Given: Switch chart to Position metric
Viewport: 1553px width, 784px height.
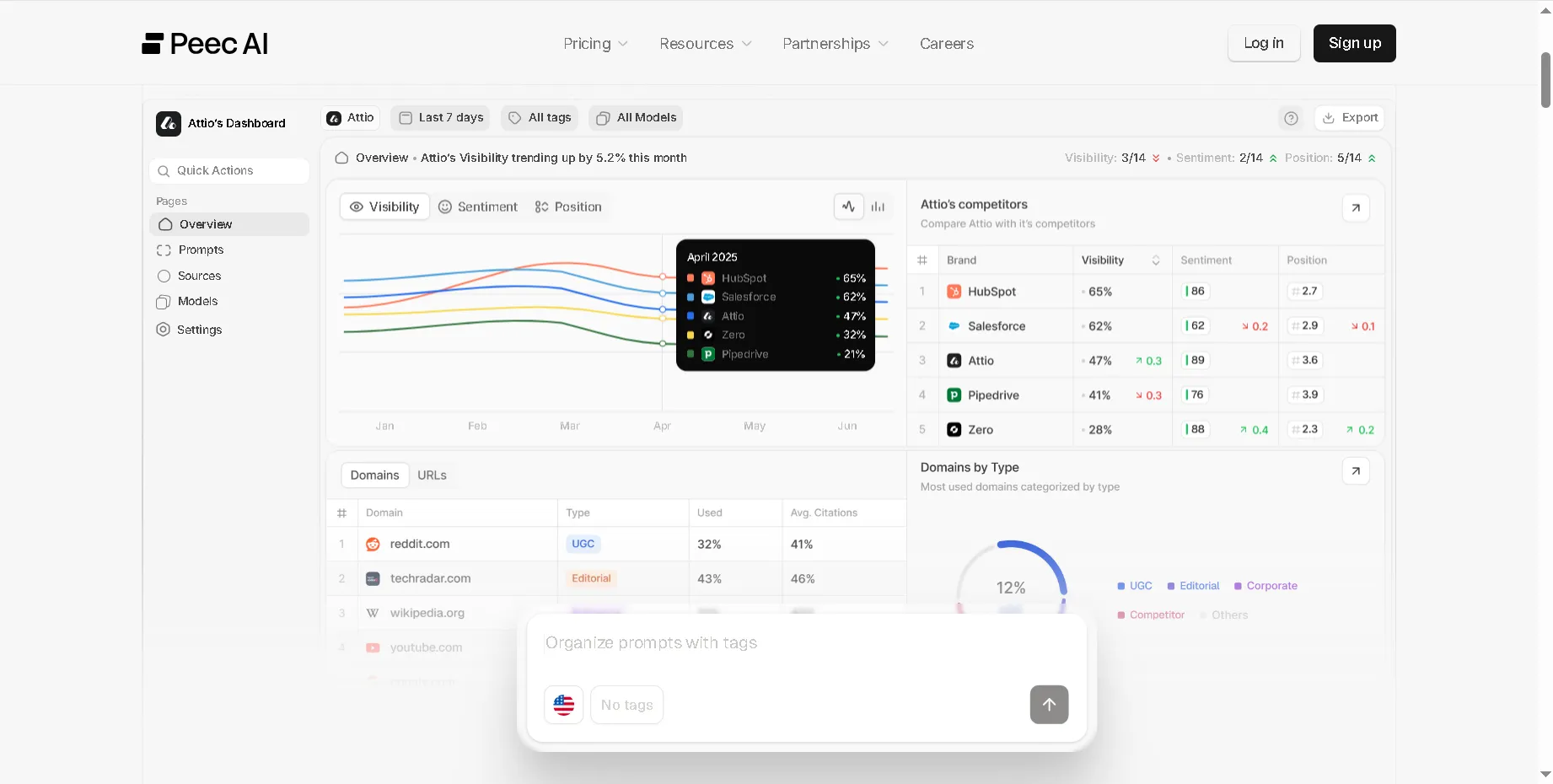Looking at the screenshot, I should (x=568, y=207).
